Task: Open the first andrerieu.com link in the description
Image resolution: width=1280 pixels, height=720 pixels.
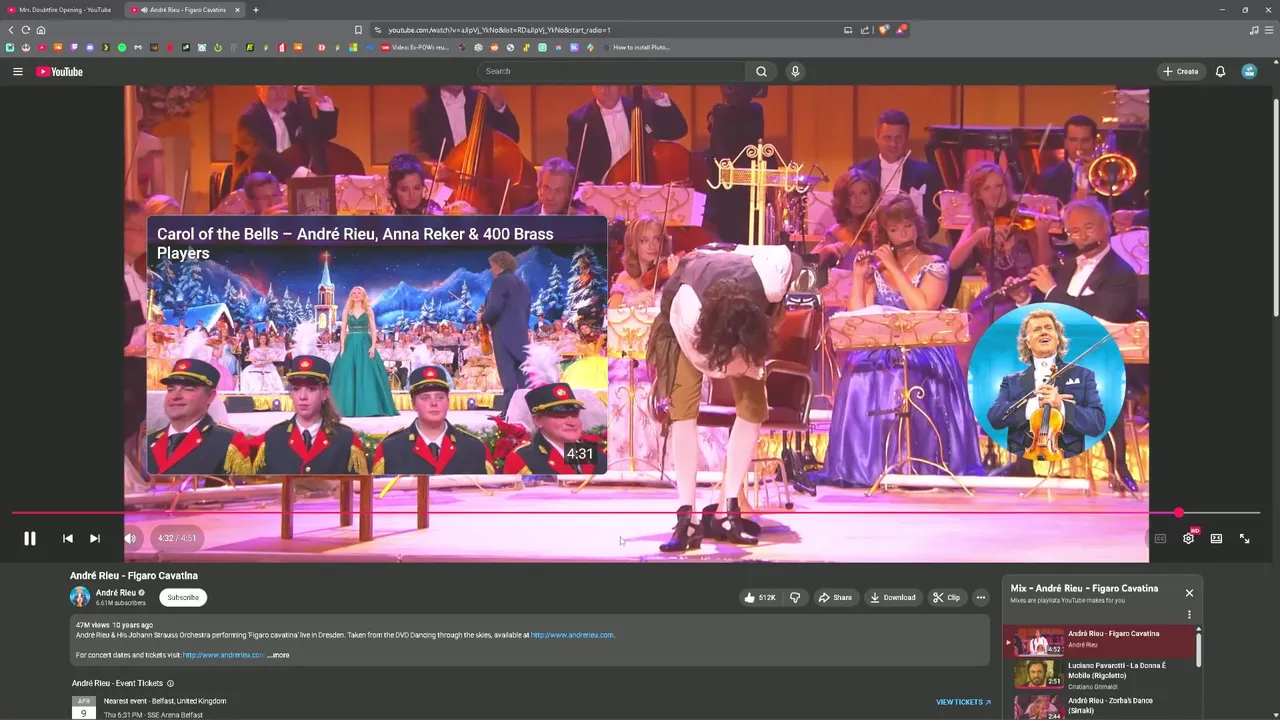Action: coord(572,635)
